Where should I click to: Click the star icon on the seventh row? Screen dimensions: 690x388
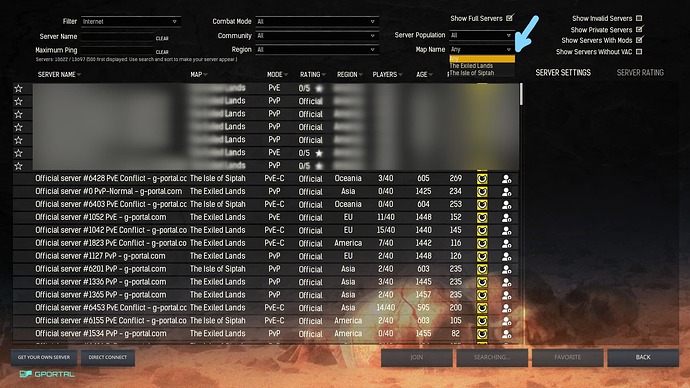click(x=18, y=166)
